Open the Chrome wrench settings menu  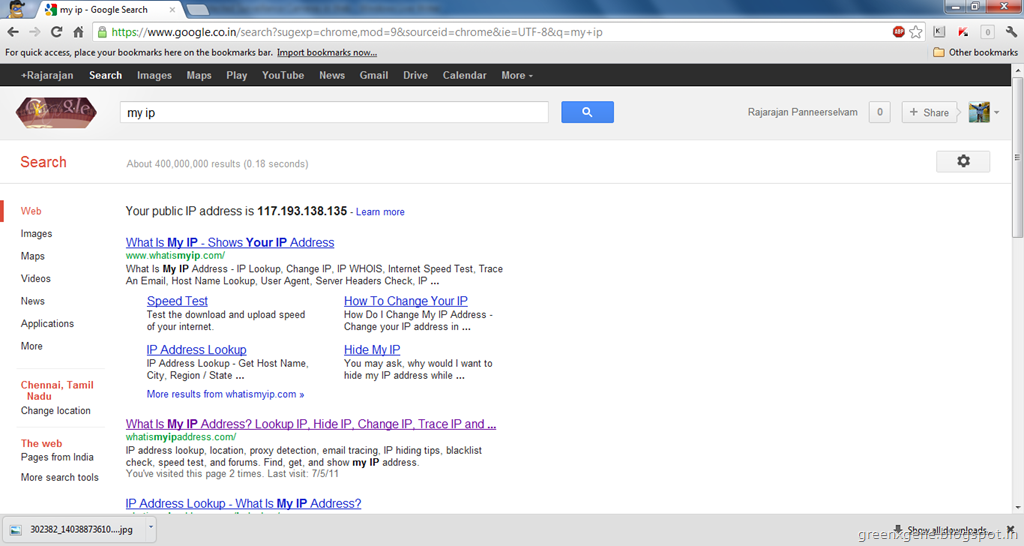click(1012, 32)
